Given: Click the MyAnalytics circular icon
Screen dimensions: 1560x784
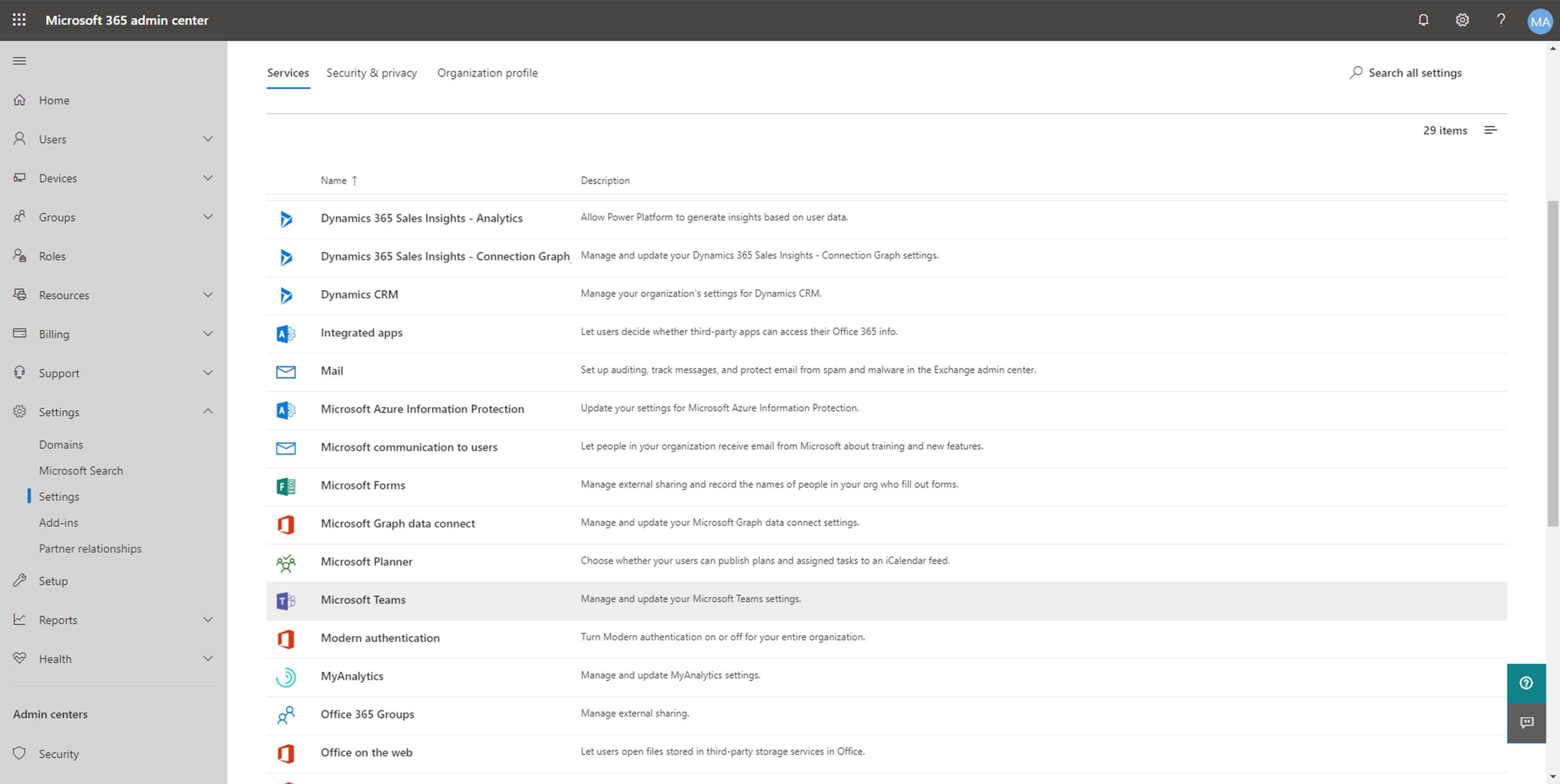Looking at the screenshot, I should 286,676.
